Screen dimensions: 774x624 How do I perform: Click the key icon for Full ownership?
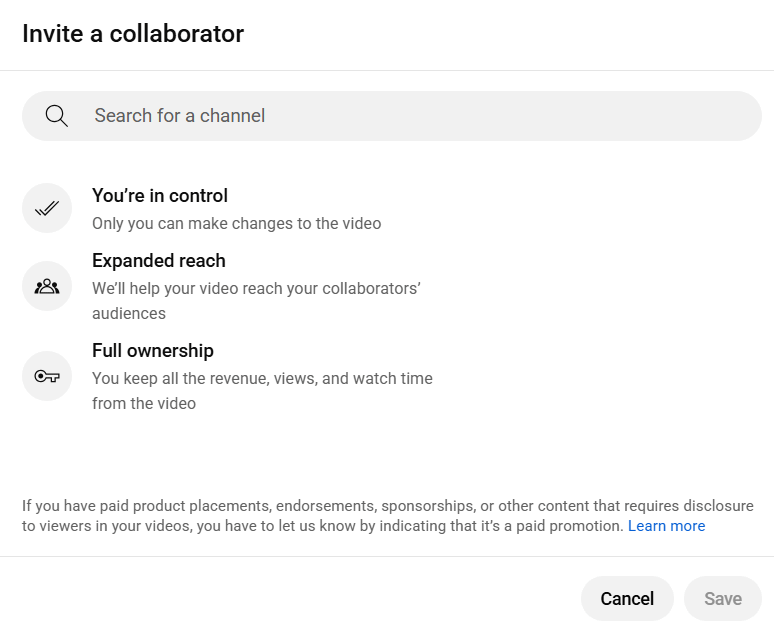point(47,376)
